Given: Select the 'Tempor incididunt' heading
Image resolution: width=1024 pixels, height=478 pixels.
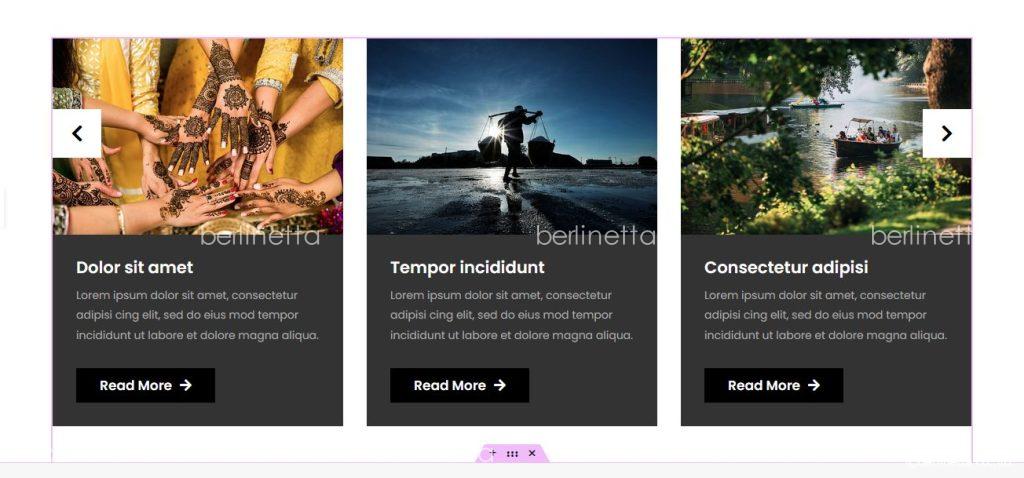Looking at the screenshot, I should click(467, 268).
